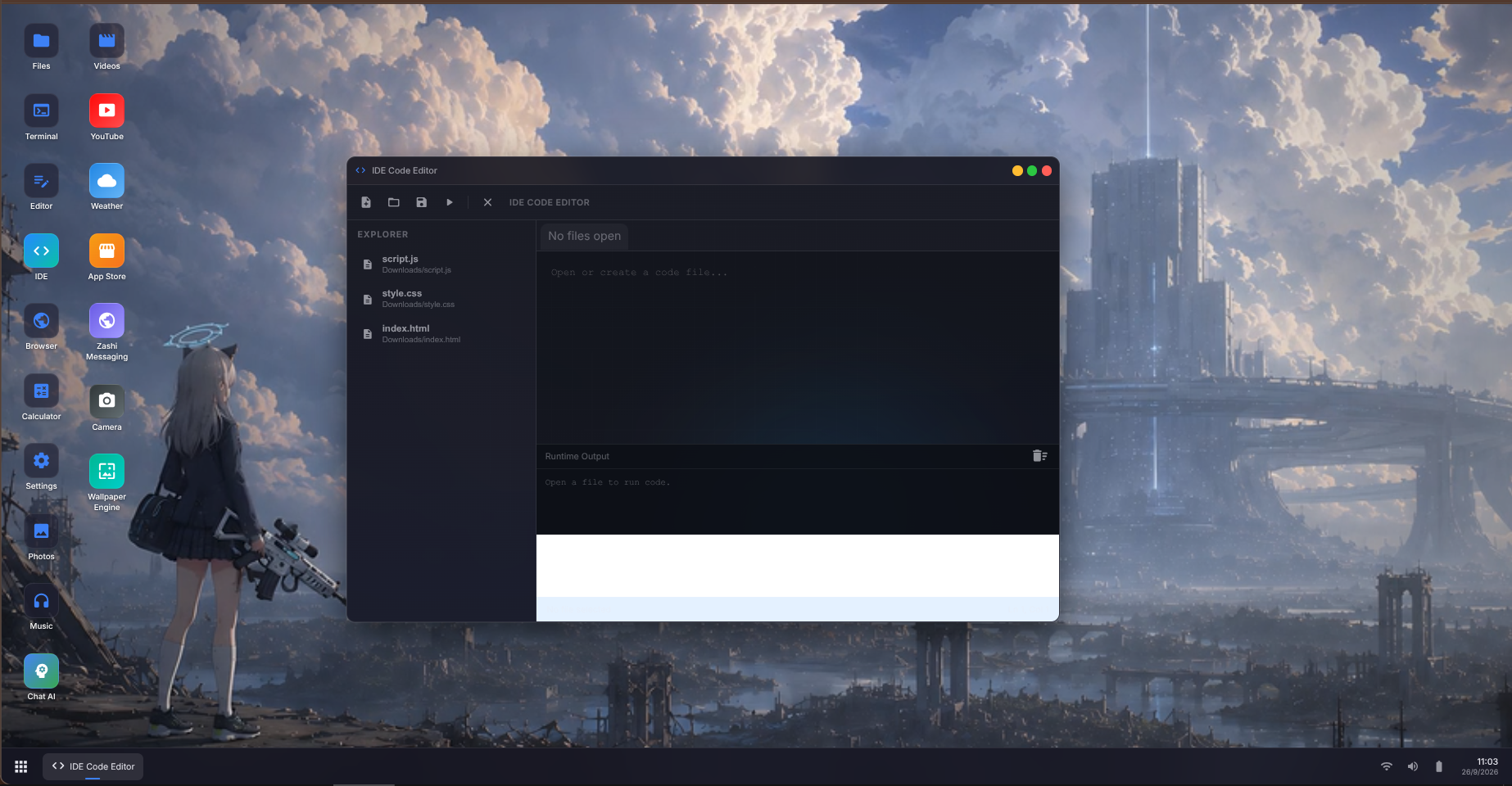Open Settings from the desktop
Viewport: 1512px width, 786px height.
(41, 468)
